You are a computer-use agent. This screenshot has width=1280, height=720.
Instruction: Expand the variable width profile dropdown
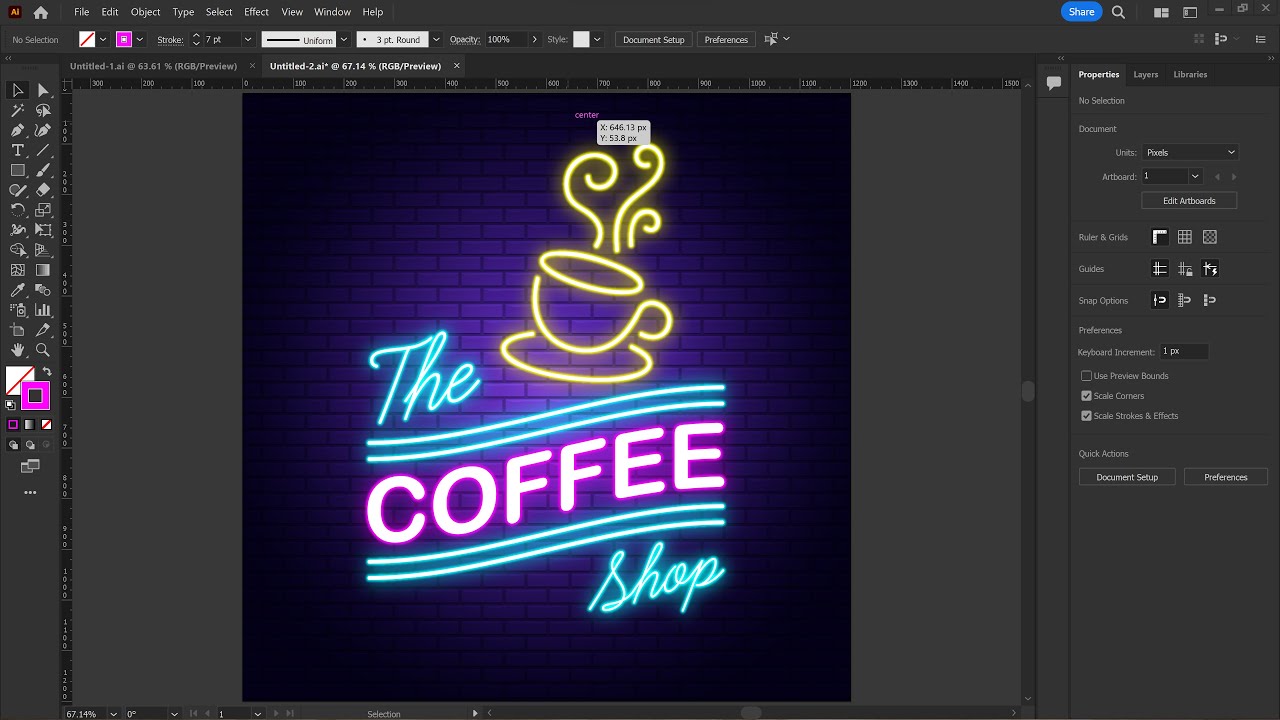pyautogui.click(x=343, y=40)
